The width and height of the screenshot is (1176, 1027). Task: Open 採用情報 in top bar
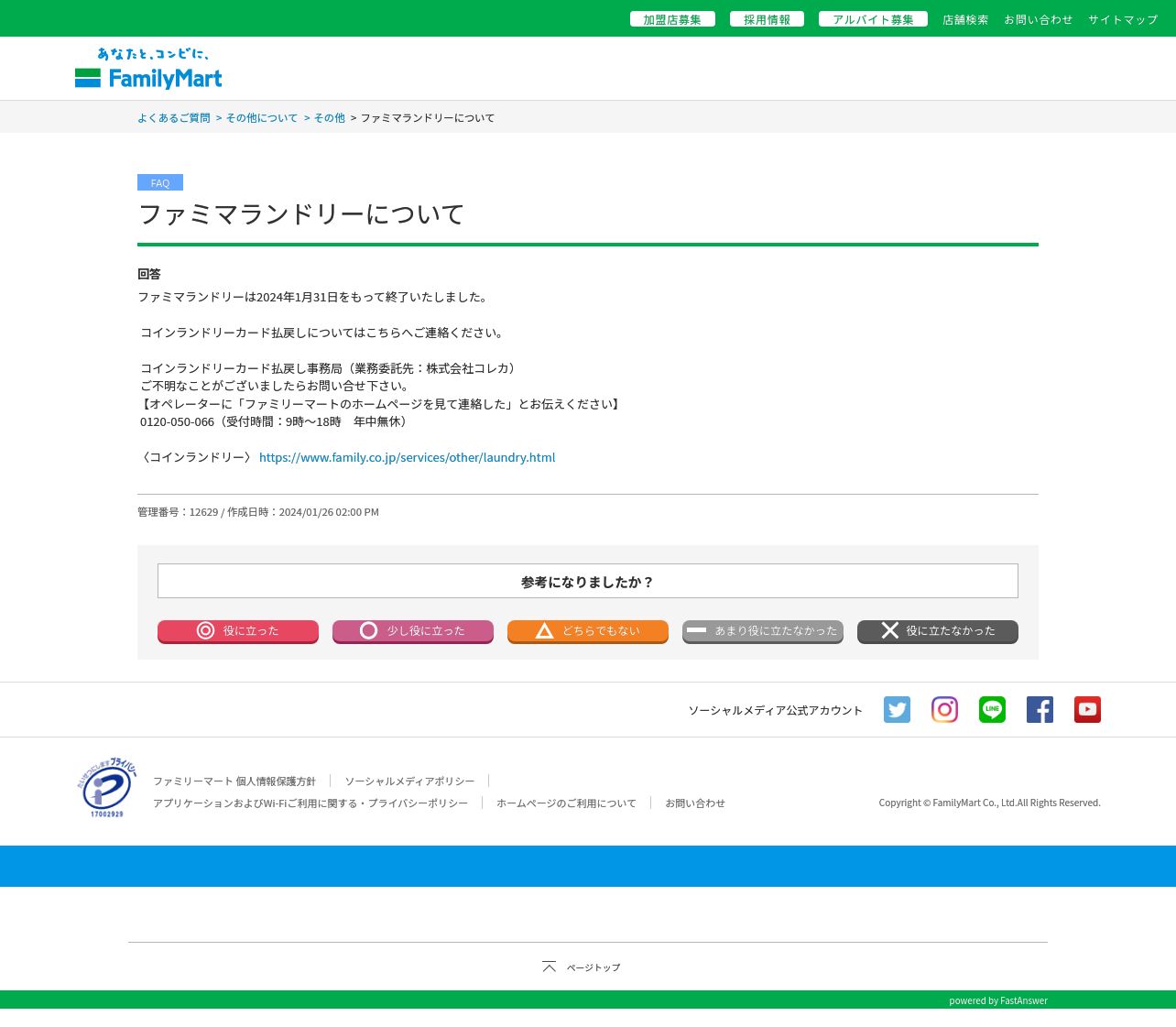(767, 19)
